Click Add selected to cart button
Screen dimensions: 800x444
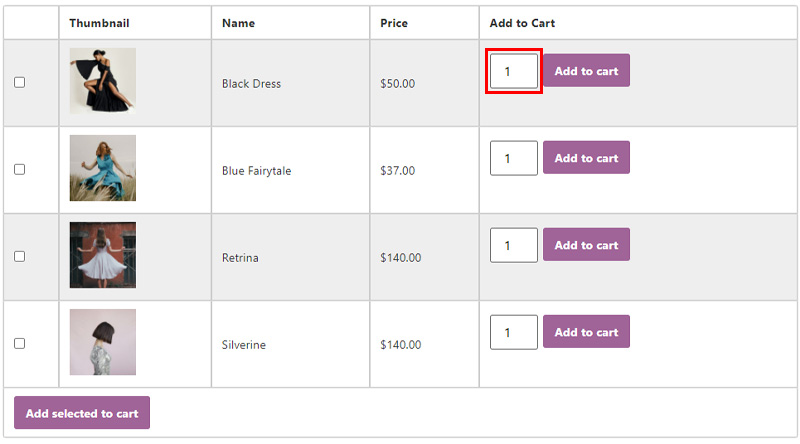(x=82, y=413)
